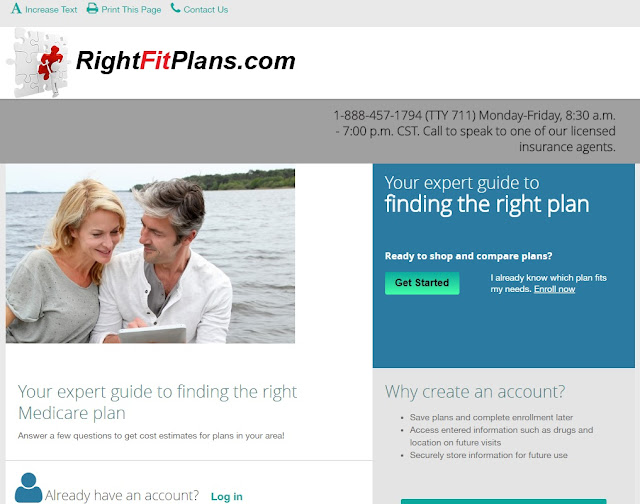640x504 pixels.
Task: Click the Why create an account heading
Action: [475, 391]
